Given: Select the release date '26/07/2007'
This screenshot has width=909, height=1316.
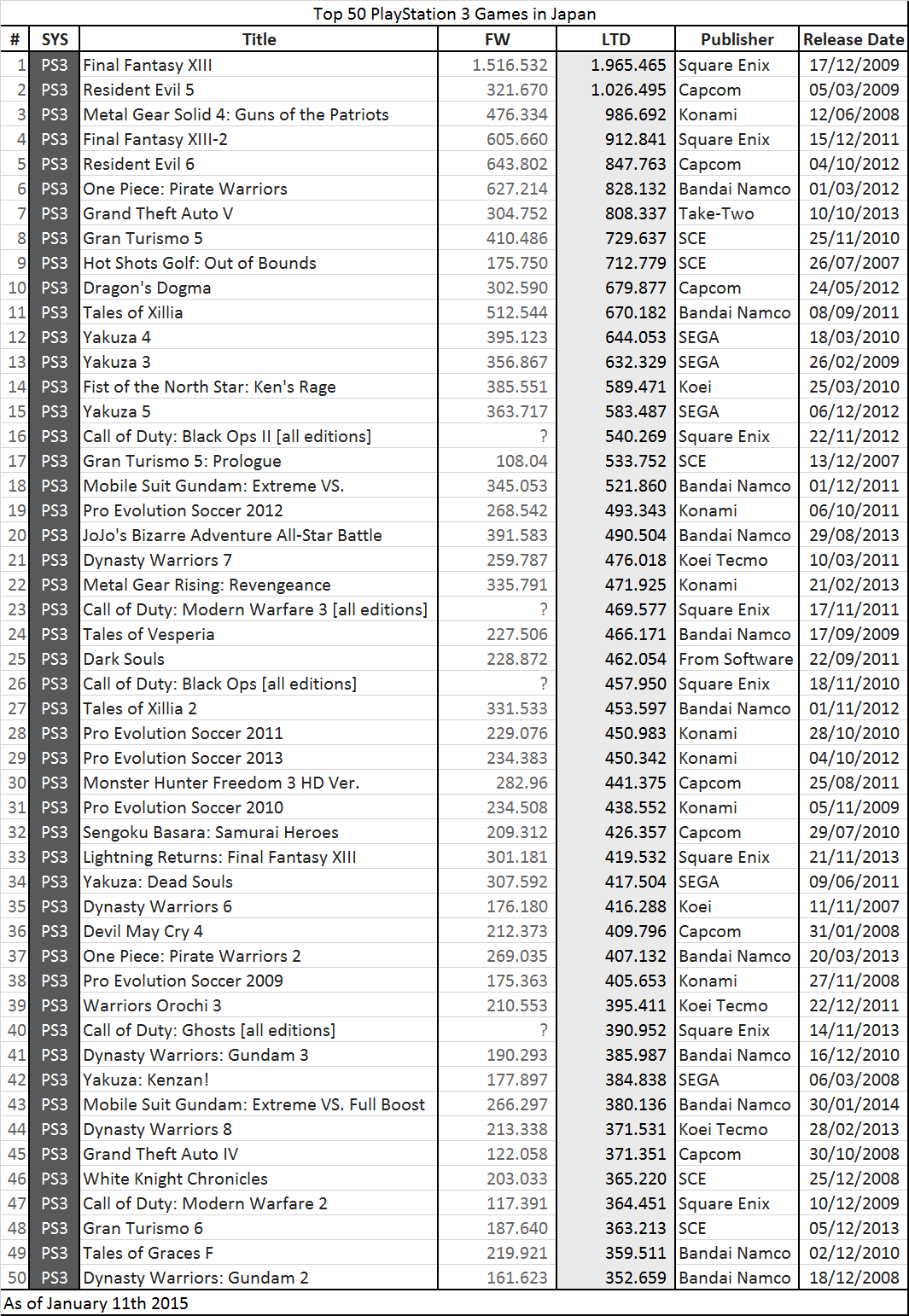Looking at the screenshot, I should pos(854,263).
